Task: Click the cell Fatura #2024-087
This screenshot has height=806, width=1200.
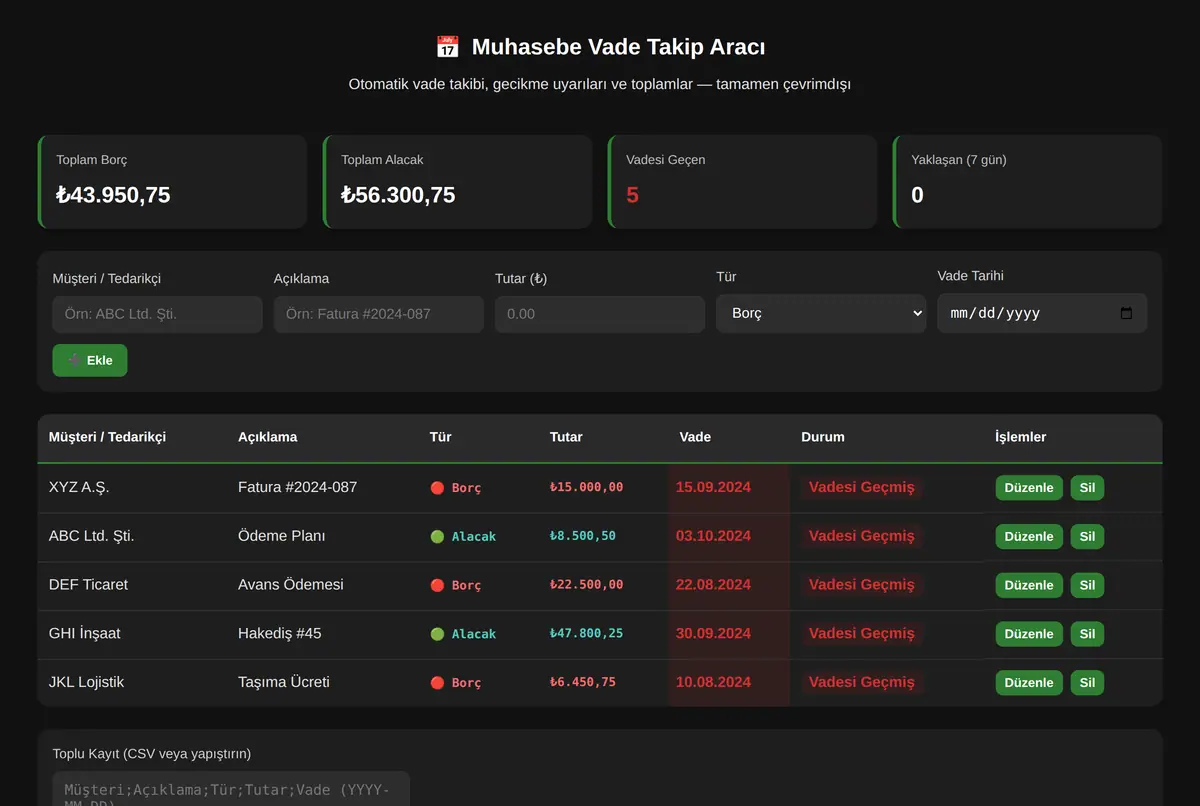Action: [x=297, y=487]
